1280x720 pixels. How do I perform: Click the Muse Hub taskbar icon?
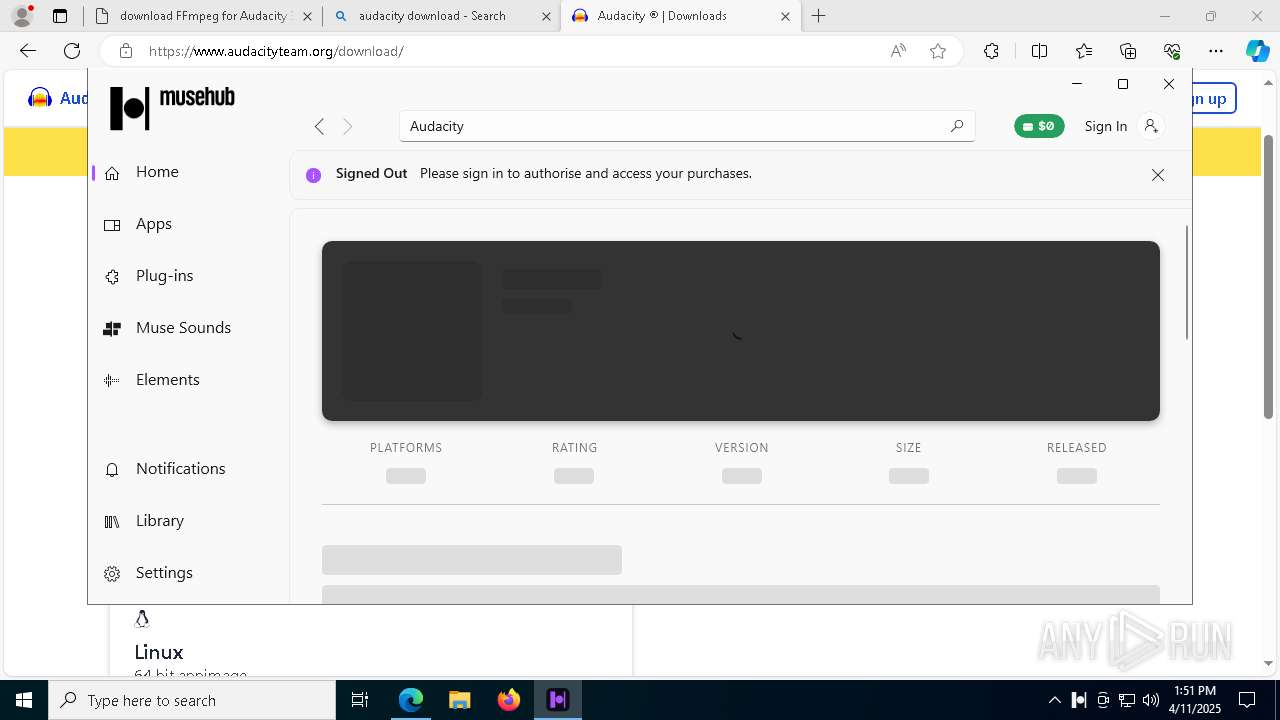558,700
